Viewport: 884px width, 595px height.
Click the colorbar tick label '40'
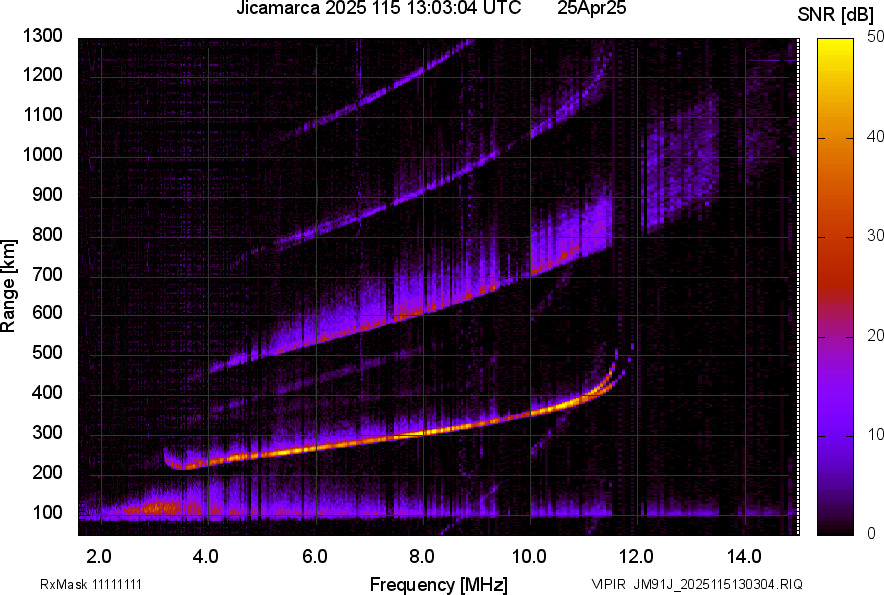875,137
